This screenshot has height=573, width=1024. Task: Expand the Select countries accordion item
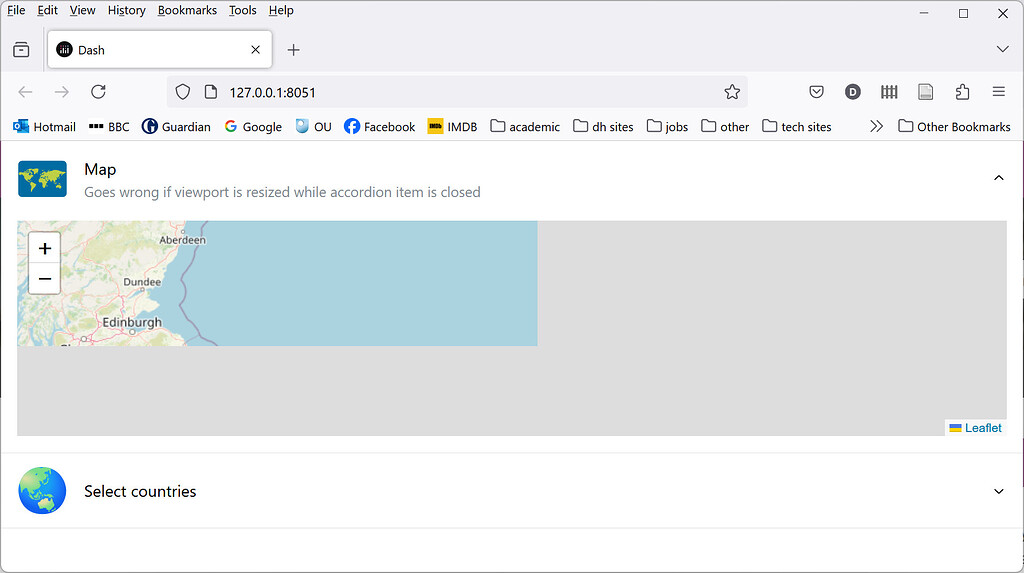coord(998,491)
